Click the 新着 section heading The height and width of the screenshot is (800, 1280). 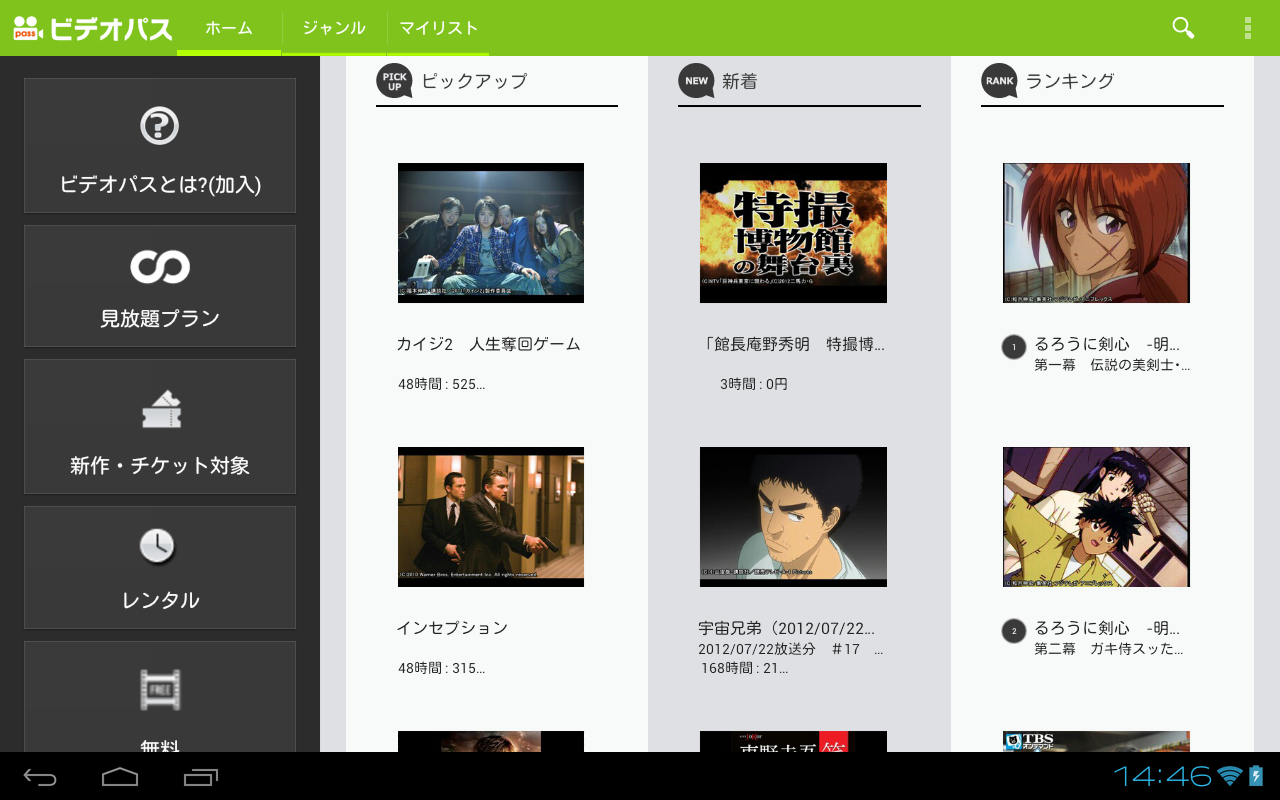point(740,81)
